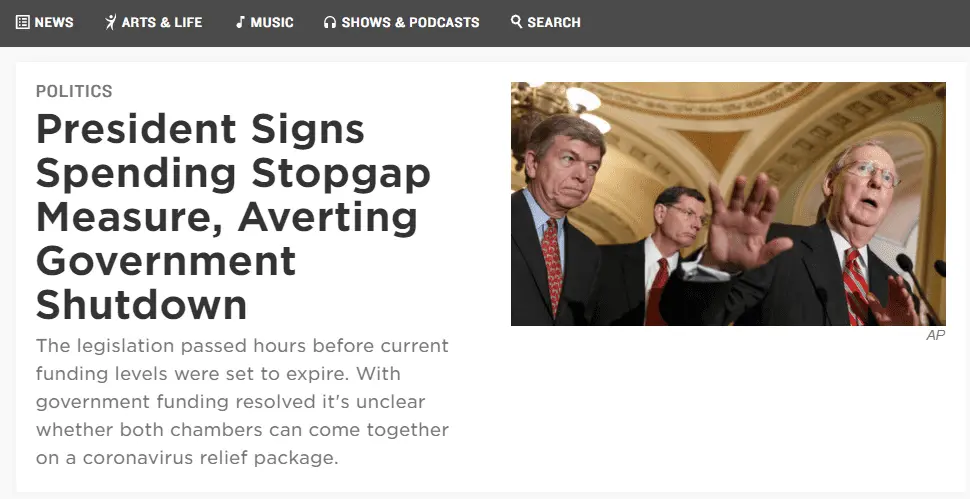Select the SEARCH label in navigation
970x499 pixels.
[554, 22]
